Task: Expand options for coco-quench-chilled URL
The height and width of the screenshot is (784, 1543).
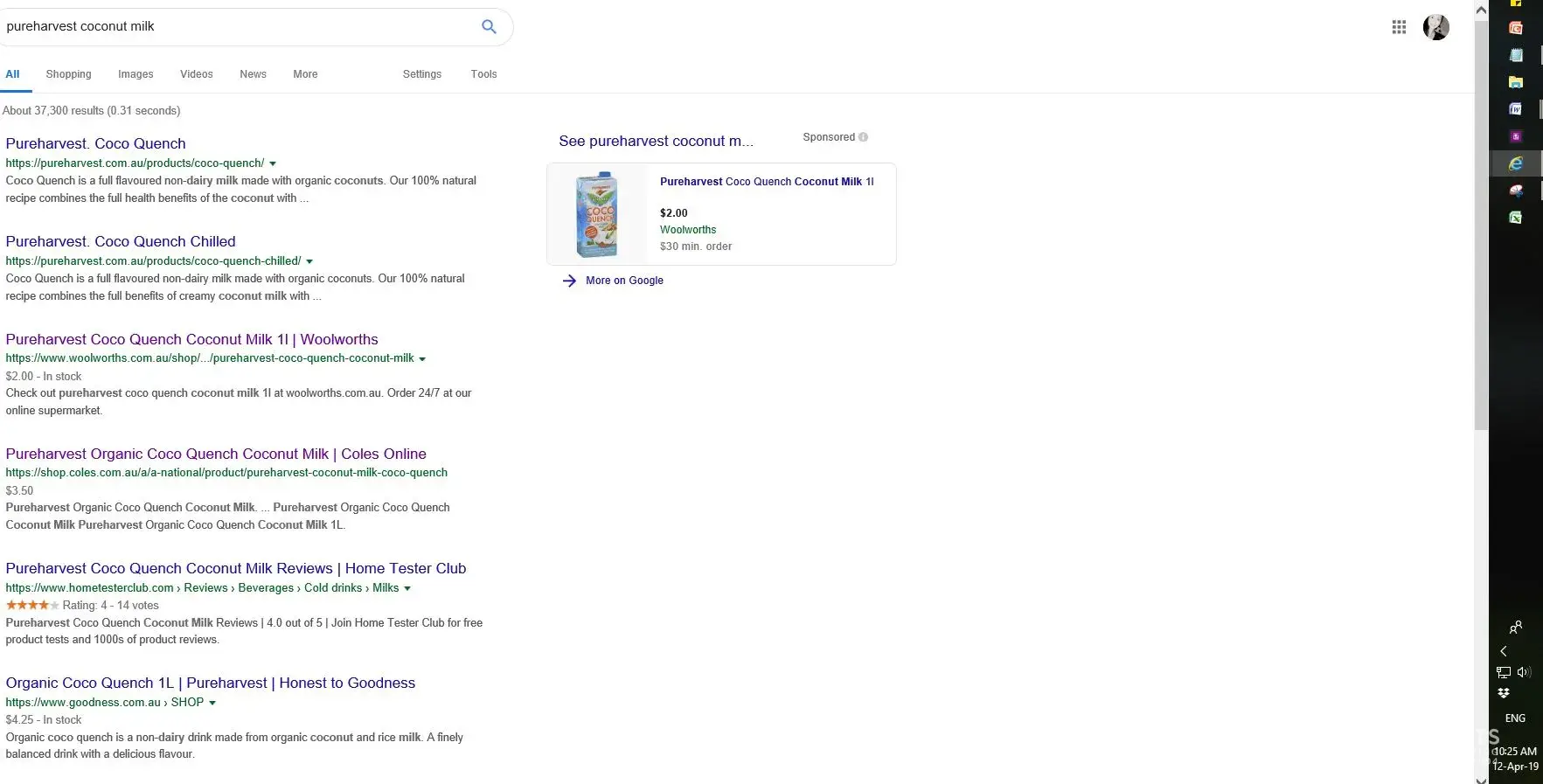Action: (309, 261)
